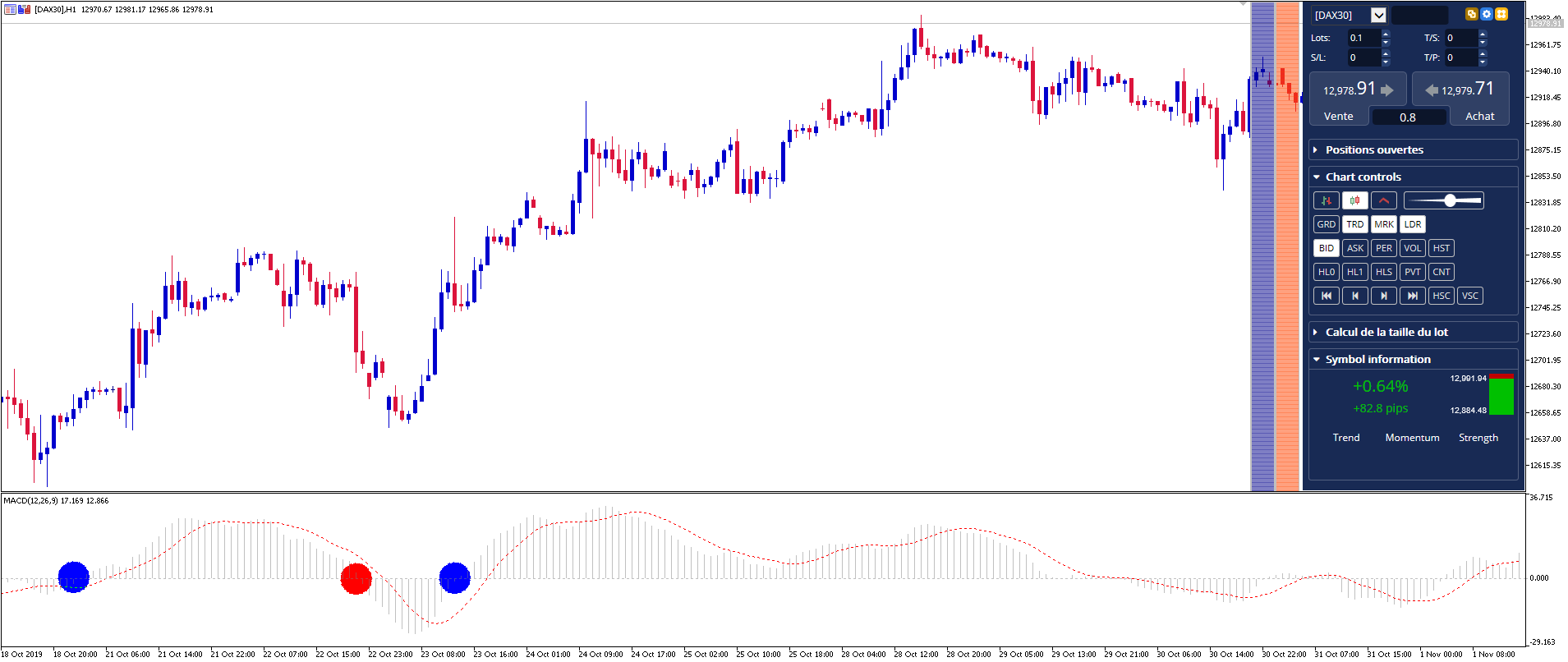Step the chart back one bar
1568x662 pixels.
point(1355,296)
